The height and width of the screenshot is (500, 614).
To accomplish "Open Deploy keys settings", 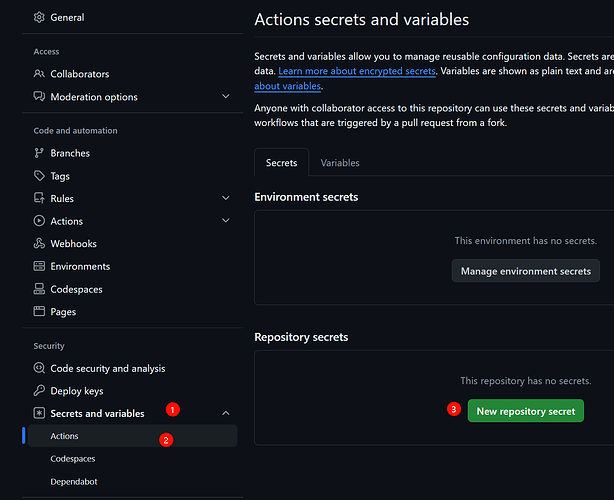I will pyautogui.click(x=77, y=391).
